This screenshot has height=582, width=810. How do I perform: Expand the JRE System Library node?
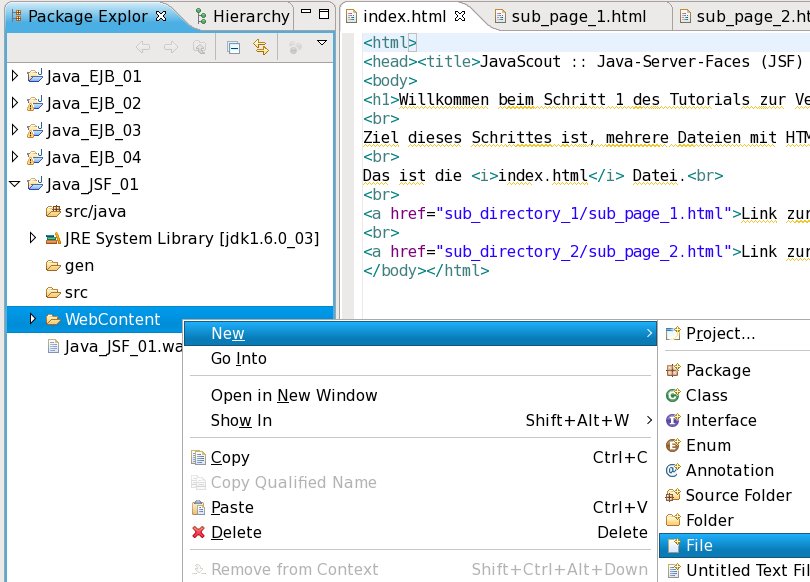(33, 238)
